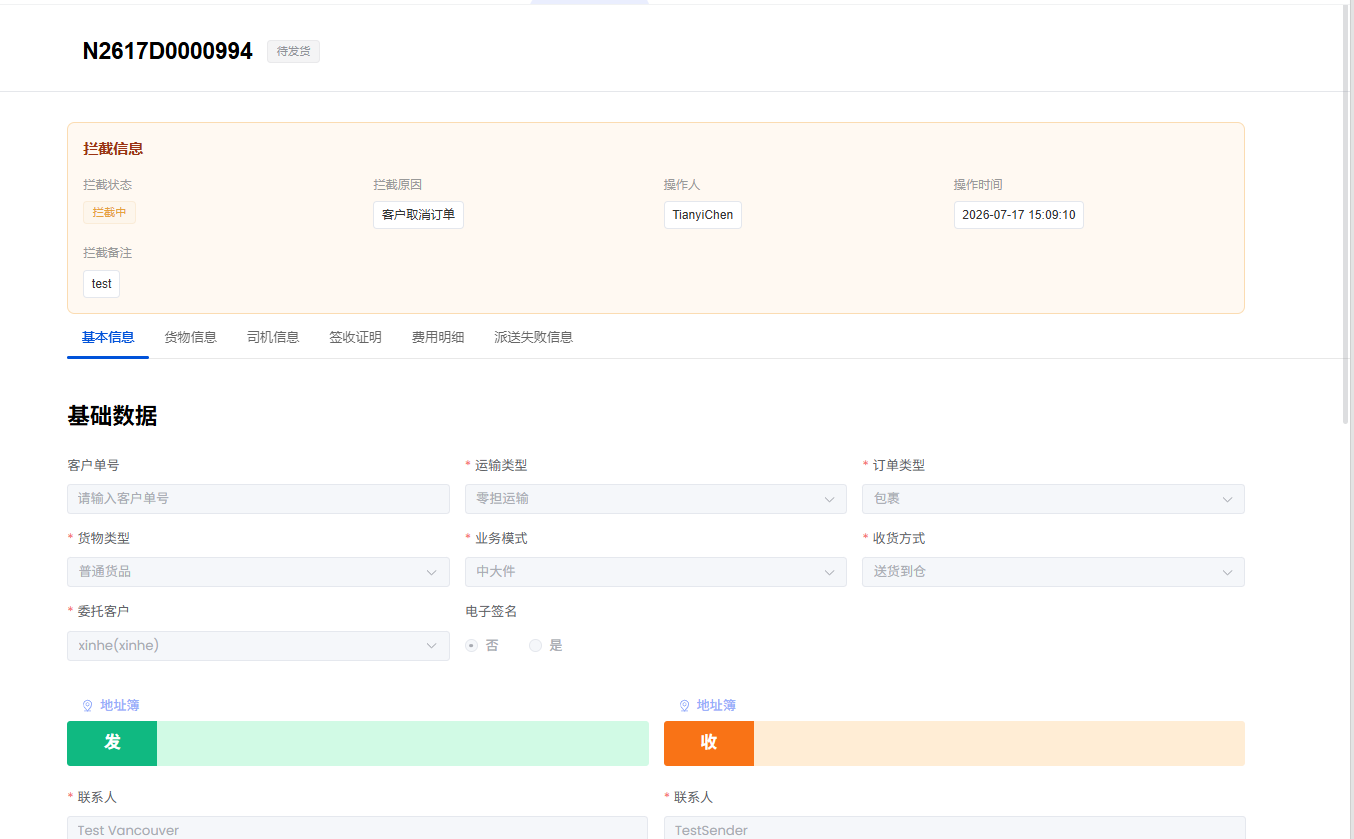1354x839 pixels.
Task: Click the location pin icon beside sender 地址簿
Action: (x=87, y=706)
